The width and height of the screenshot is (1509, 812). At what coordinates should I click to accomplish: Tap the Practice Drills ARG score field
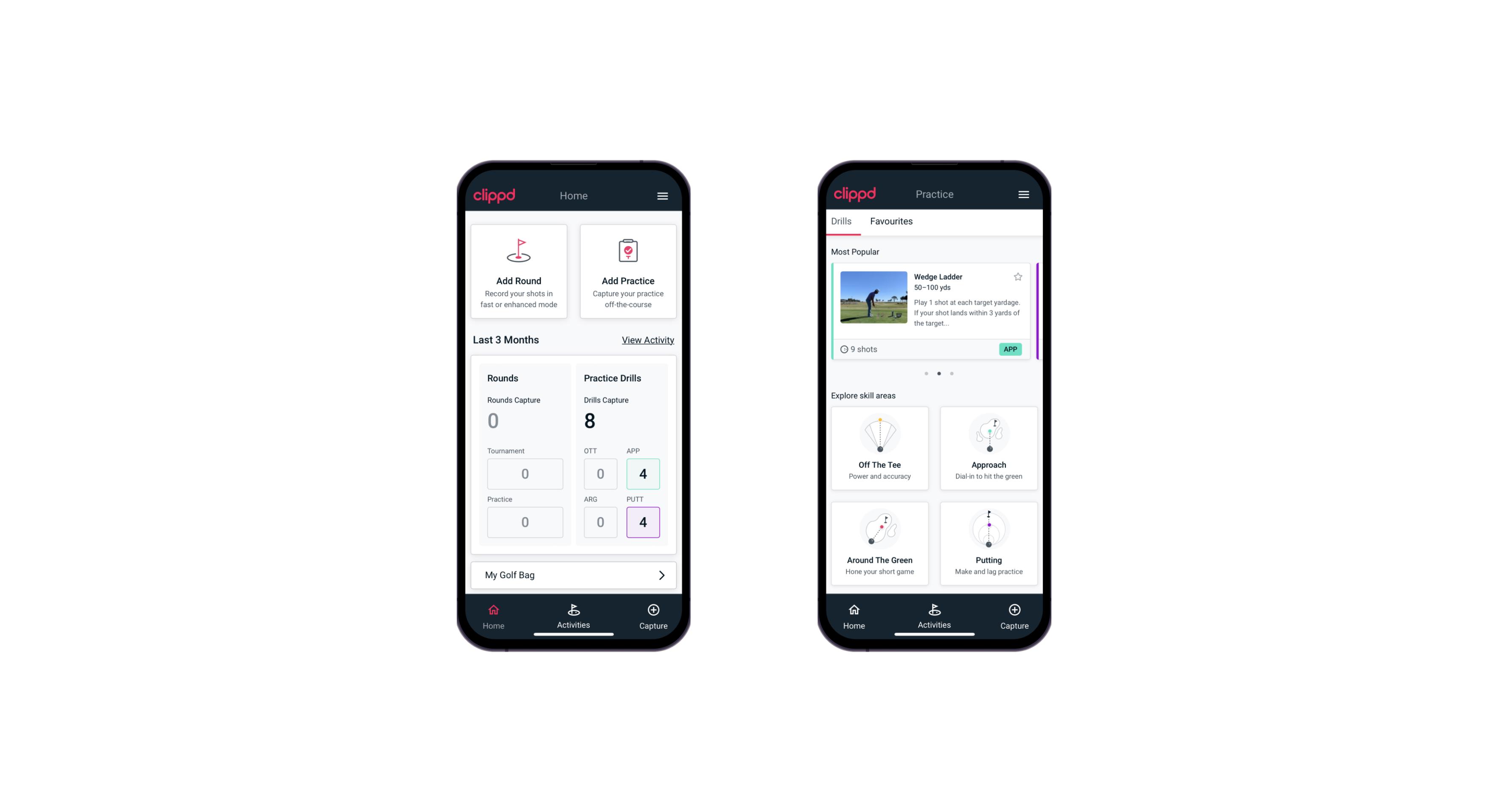click(599, 522)
